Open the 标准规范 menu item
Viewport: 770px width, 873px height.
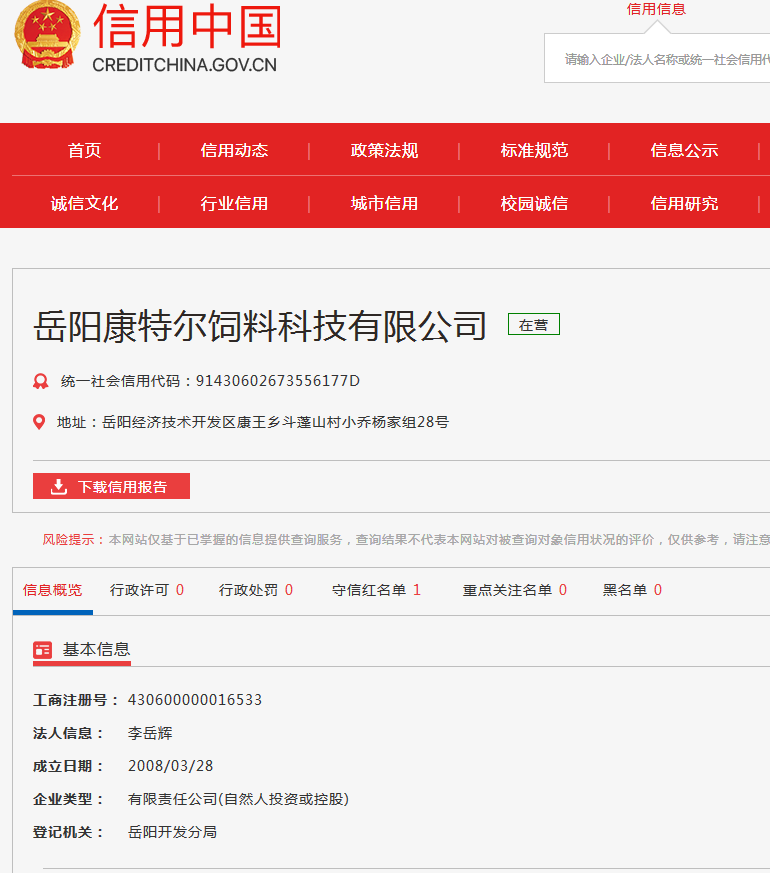534,150
